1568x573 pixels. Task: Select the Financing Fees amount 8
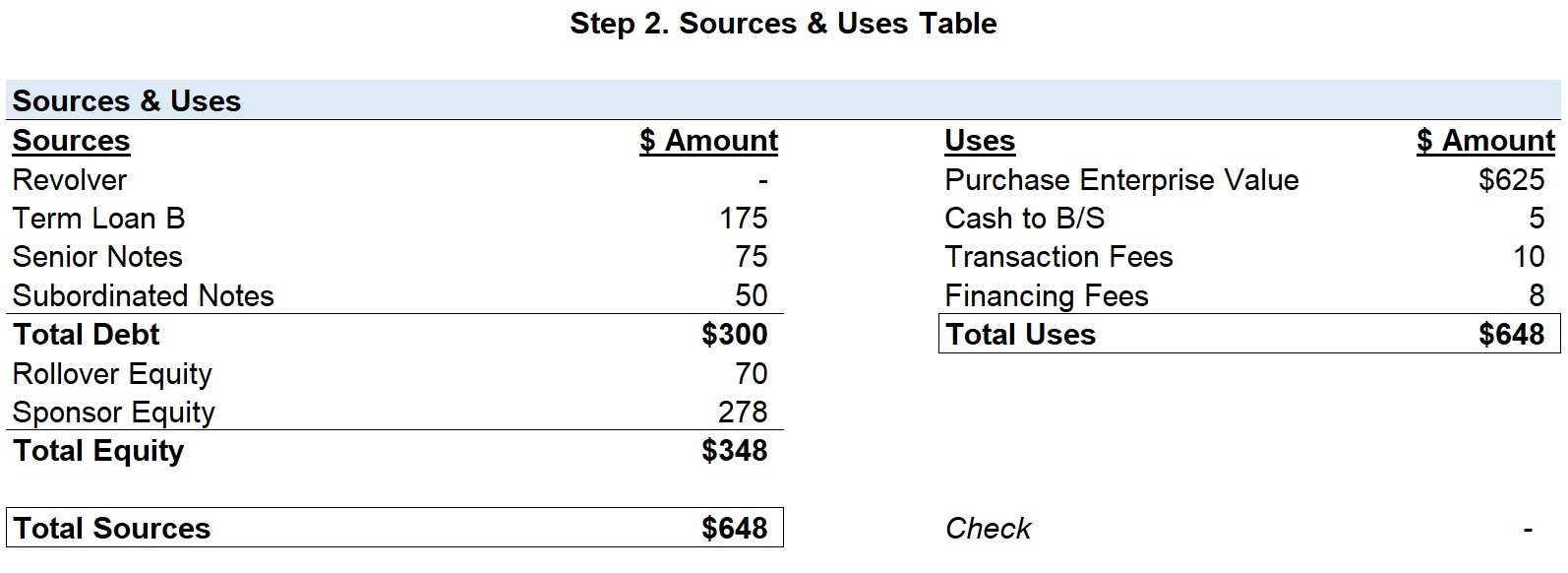pyautogui.click(x=1537, y=295)
